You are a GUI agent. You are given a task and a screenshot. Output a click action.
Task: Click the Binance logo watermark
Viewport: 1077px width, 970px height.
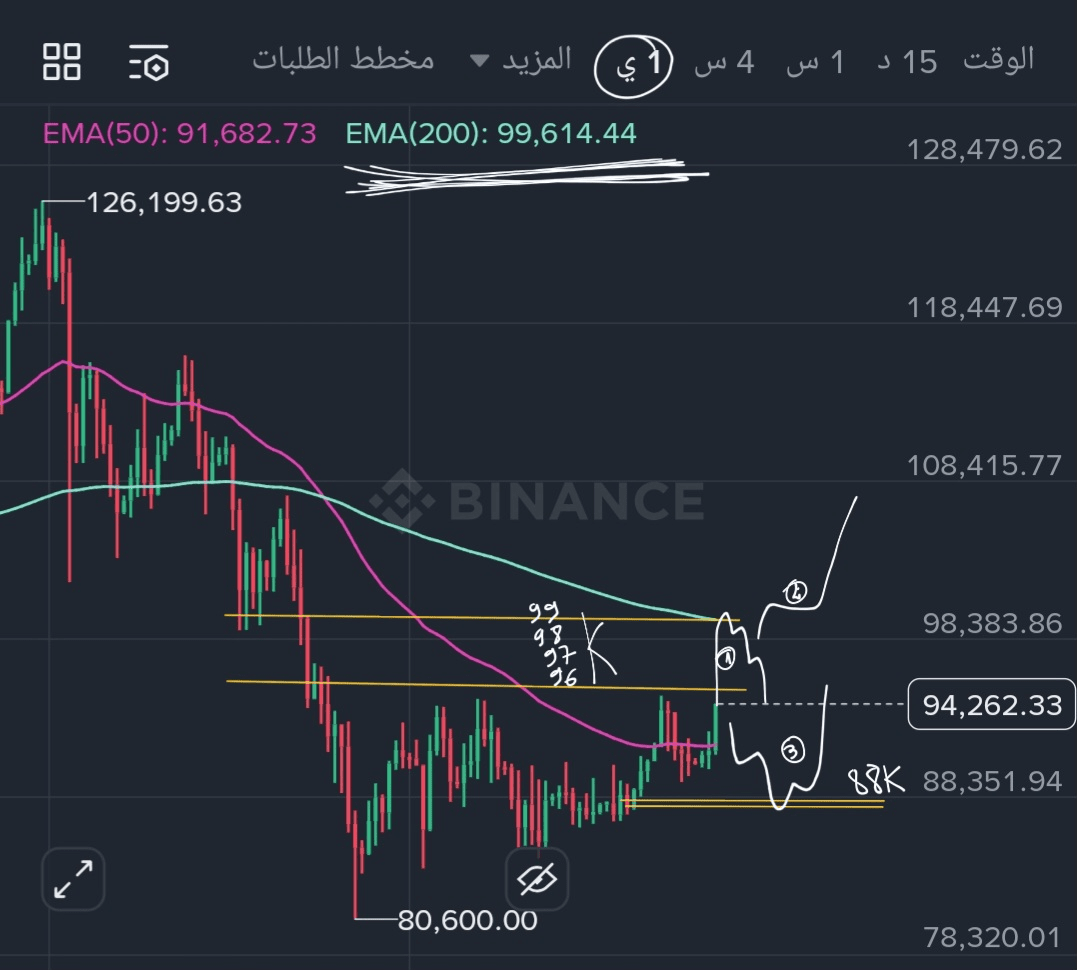(x=537, y=499)
